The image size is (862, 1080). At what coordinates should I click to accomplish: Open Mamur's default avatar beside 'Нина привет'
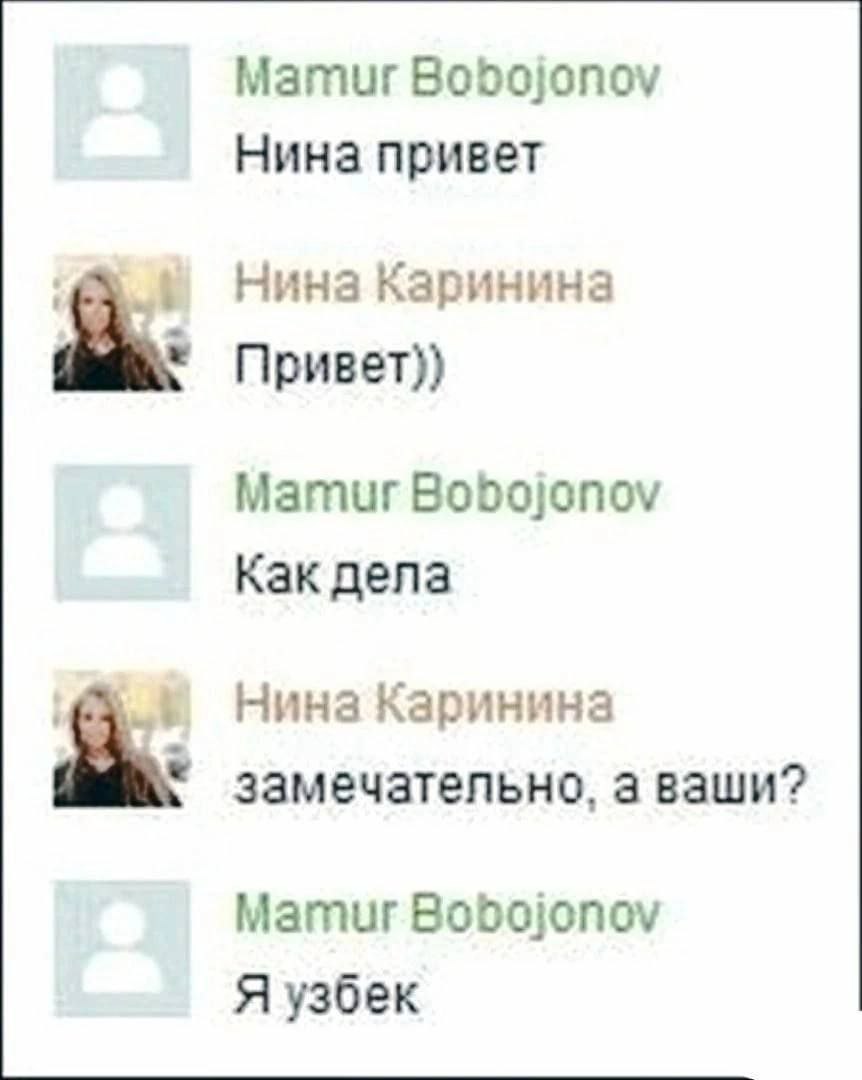(x=122, y=112)
